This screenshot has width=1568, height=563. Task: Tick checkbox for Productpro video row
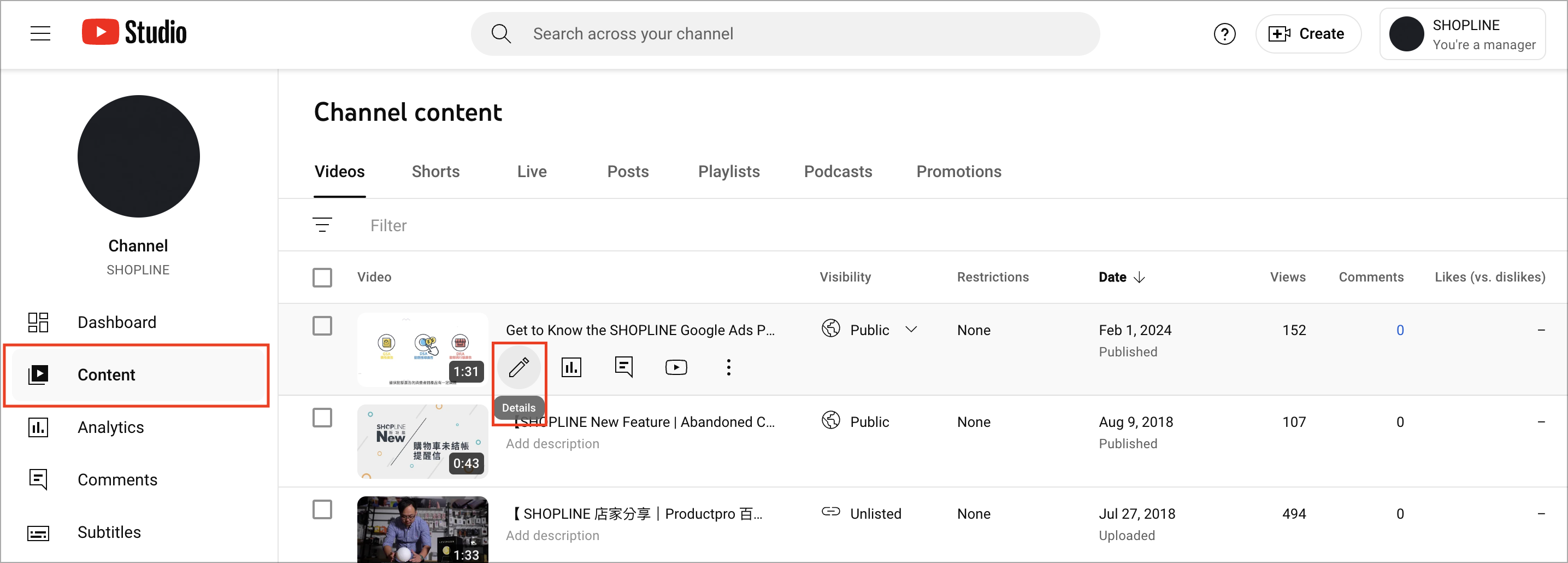pyautogui.click(x=322, y=509)
